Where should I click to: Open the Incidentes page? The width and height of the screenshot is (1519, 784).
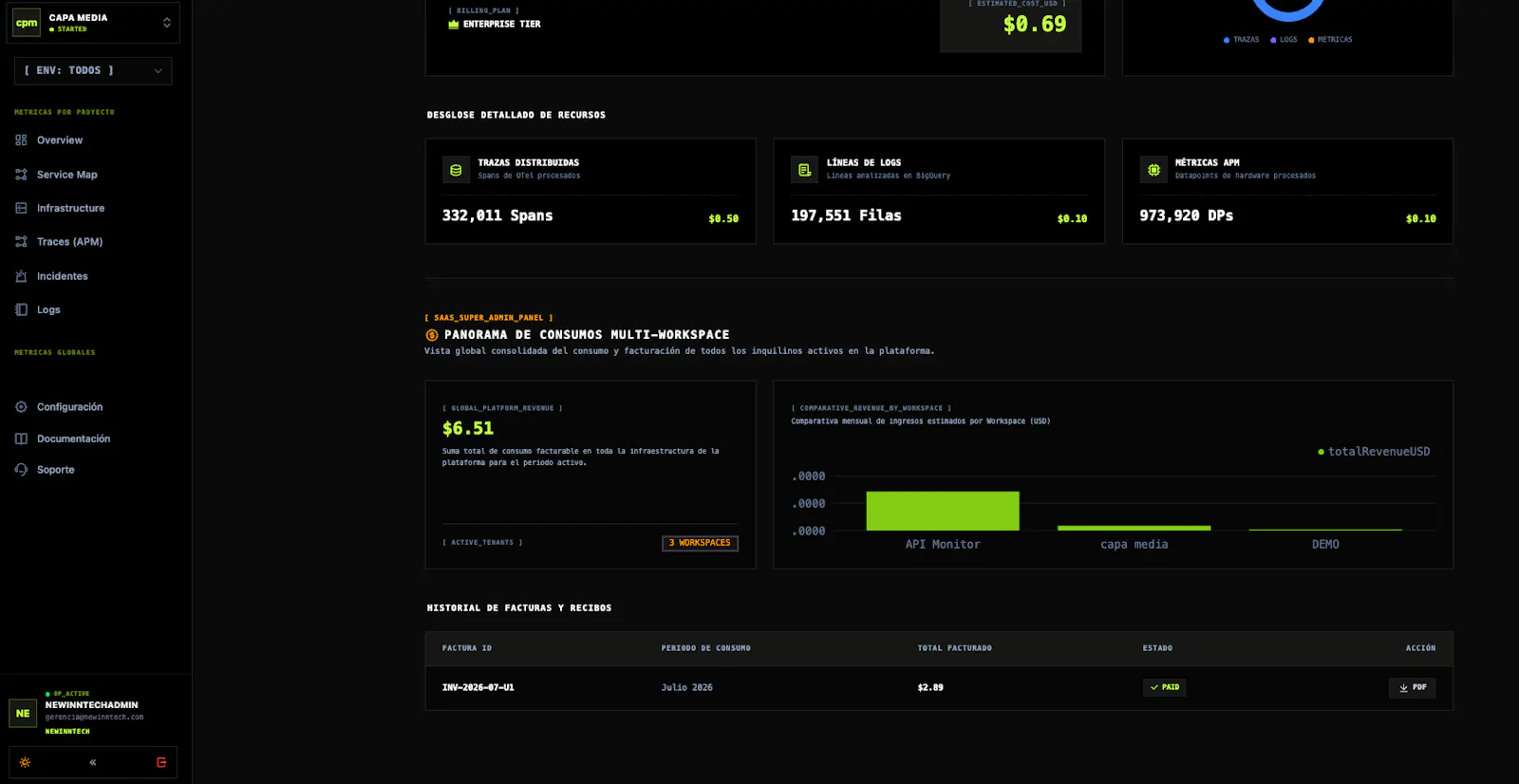(62, 276)
